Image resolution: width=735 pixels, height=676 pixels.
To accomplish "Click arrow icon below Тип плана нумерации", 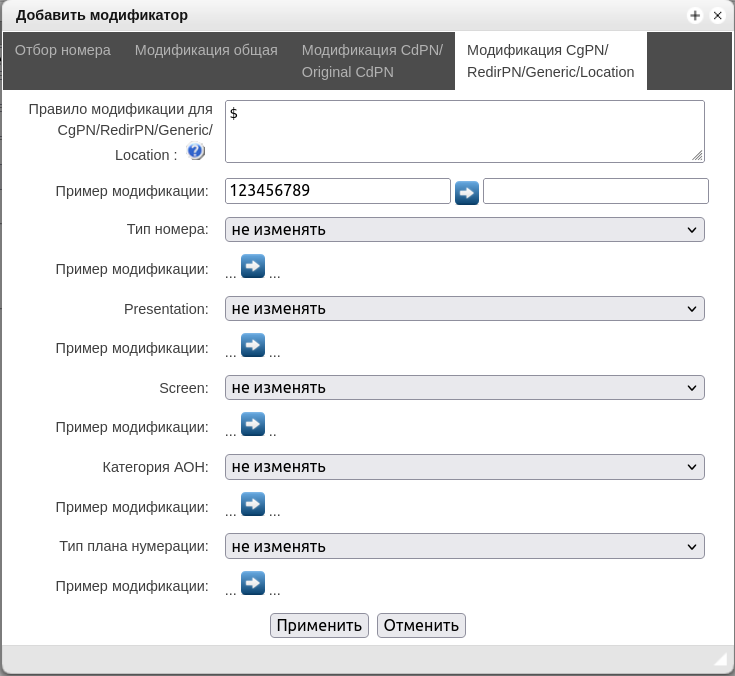I will (253, 583).
